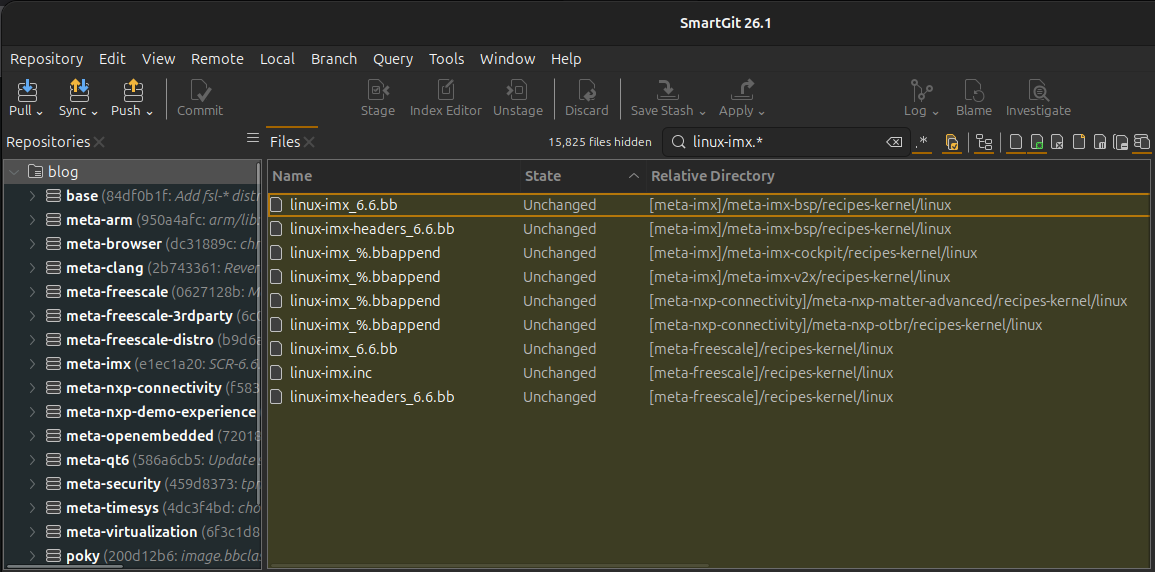The width and height of the screenshot is (1155, 572).
Task: Click the meta-imx repository database icon
Action: (x=53, y=364)
